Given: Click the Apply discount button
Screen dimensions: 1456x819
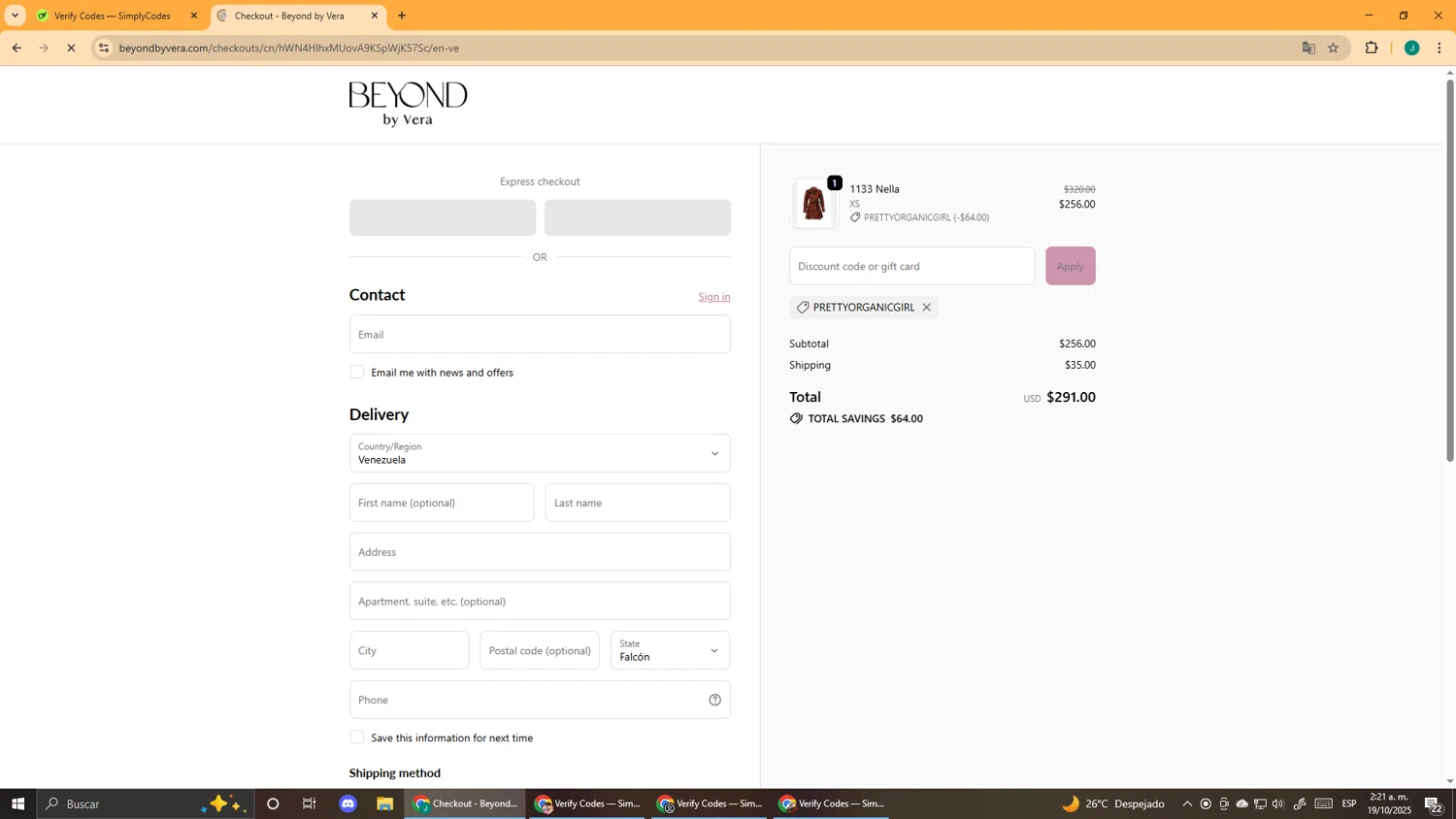Looking at the screenshot, I should click(x=1071, y=266).
